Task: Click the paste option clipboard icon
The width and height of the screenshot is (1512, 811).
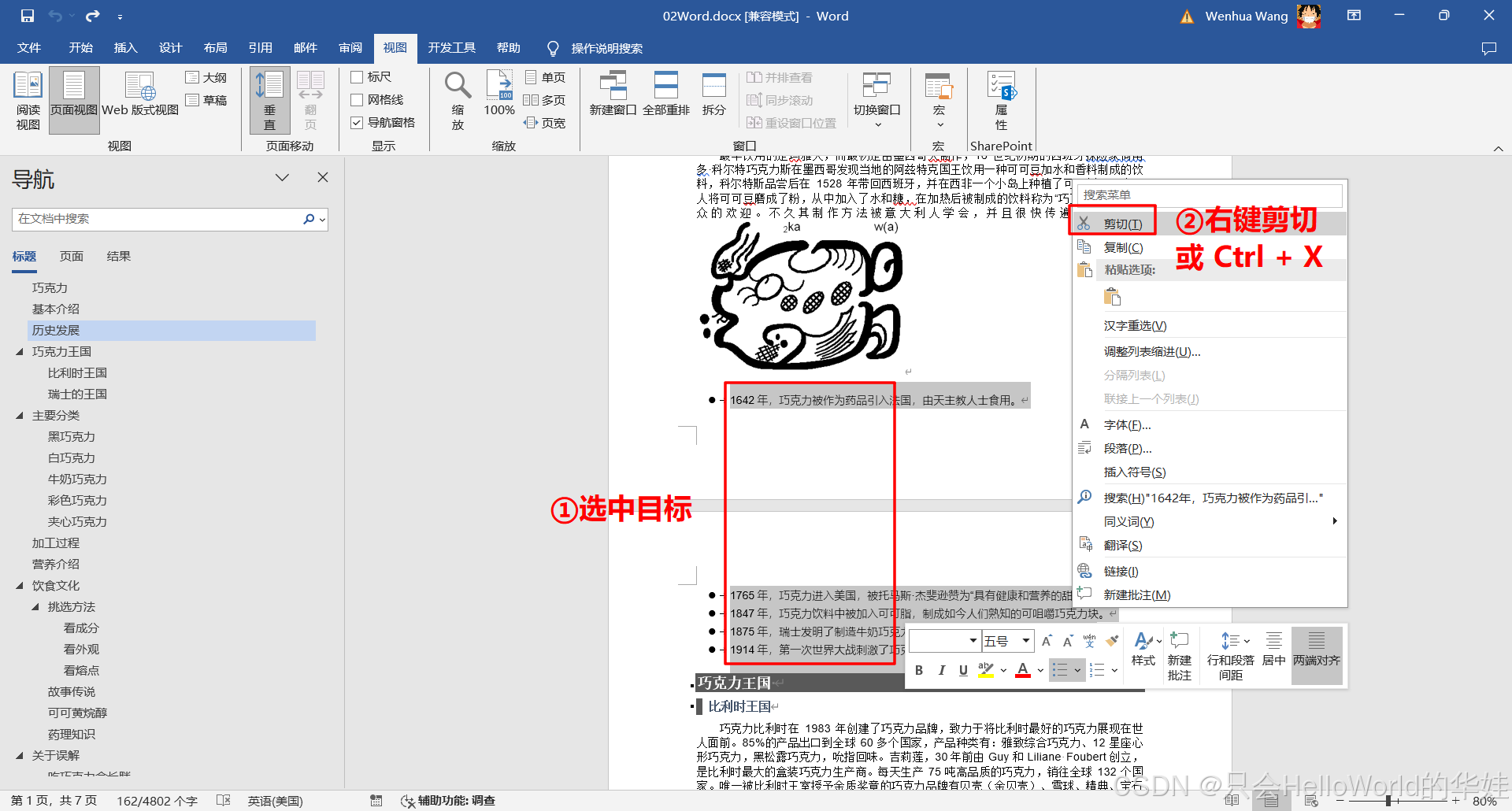Action: click(x=1112, y=297)
